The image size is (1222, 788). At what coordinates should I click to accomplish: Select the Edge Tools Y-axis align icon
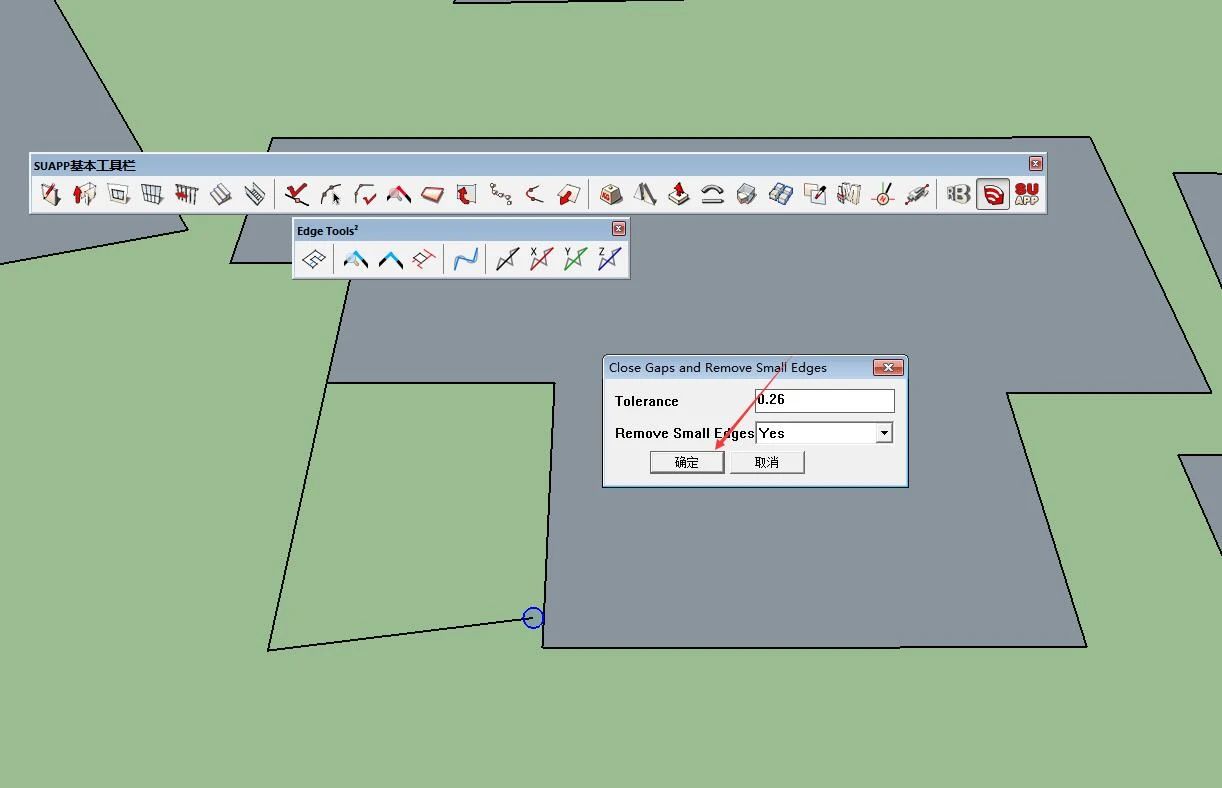(575, 259)
